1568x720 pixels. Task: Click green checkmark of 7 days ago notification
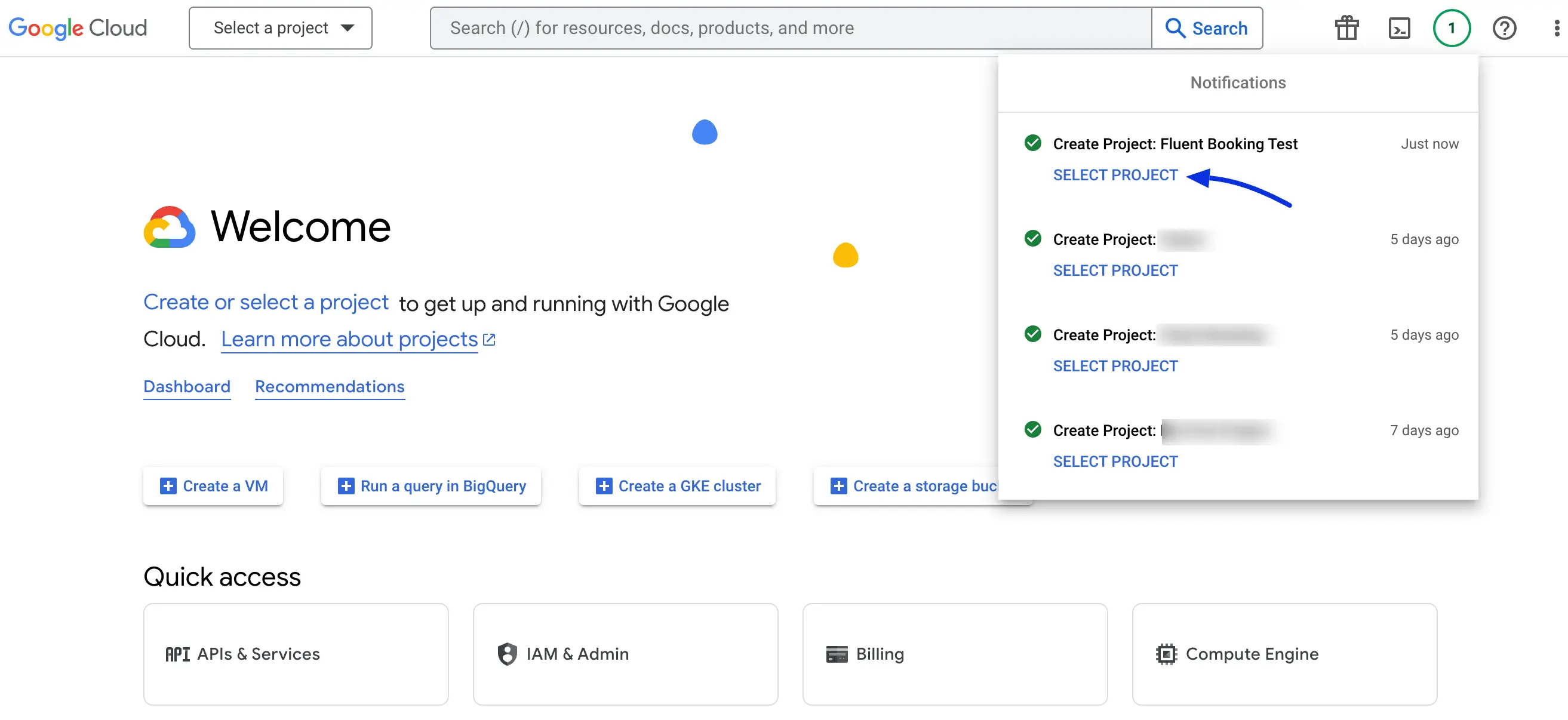pos(1032,430)
